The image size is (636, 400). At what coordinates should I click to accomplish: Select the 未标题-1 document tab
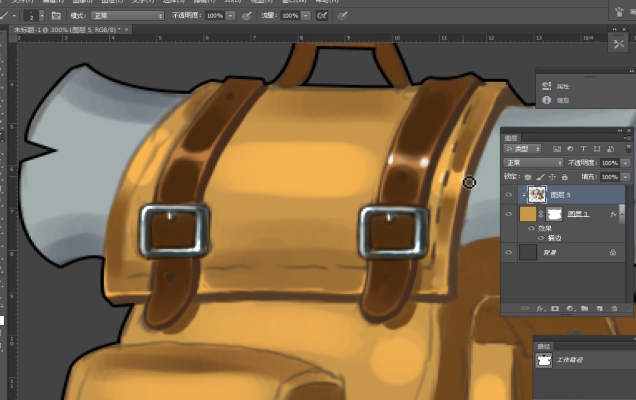click(67, 30)
